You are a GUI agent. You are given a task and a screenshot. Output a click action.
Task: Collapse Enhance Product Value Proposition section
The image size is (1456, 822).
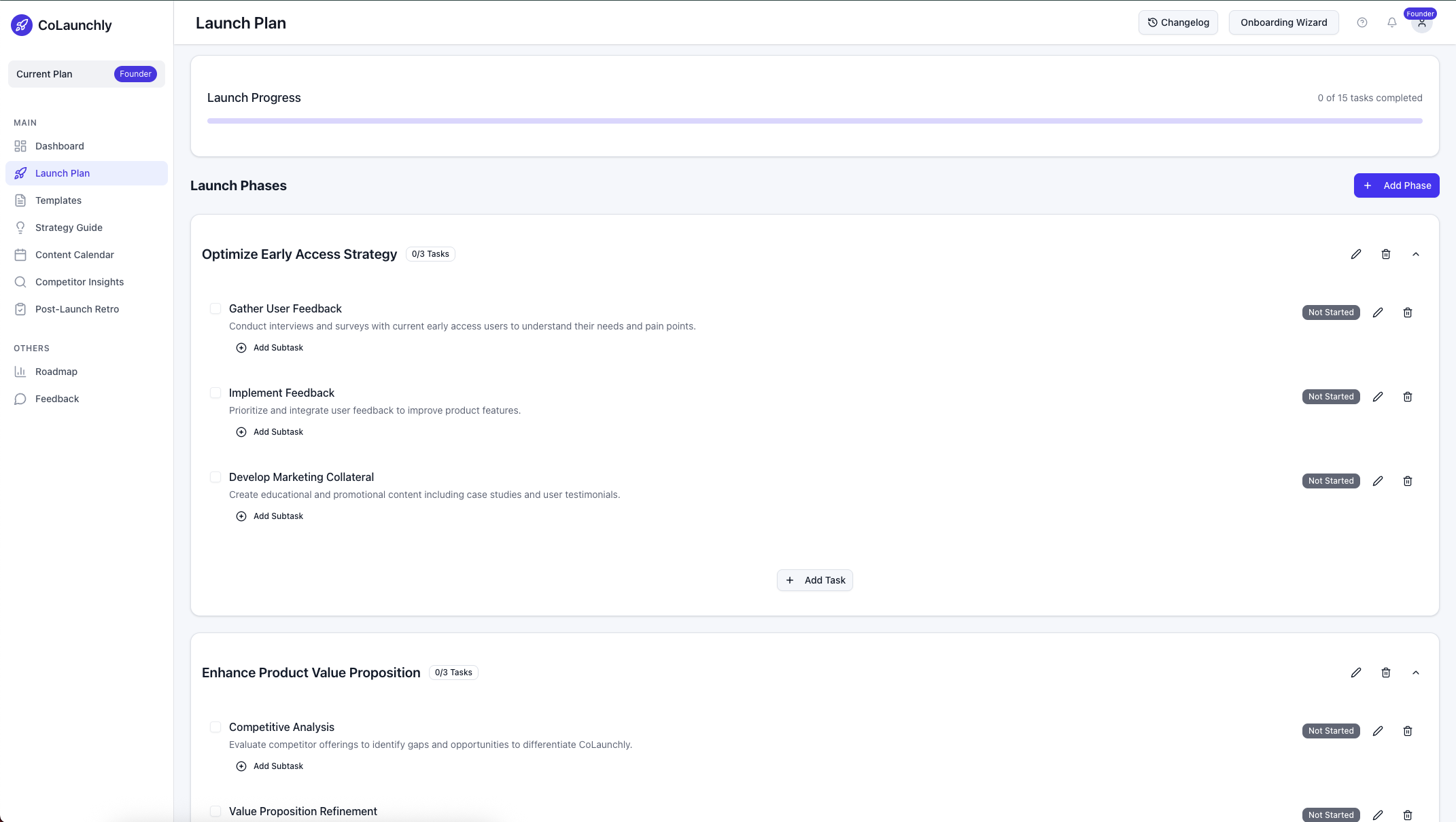tap(1415, 673)
